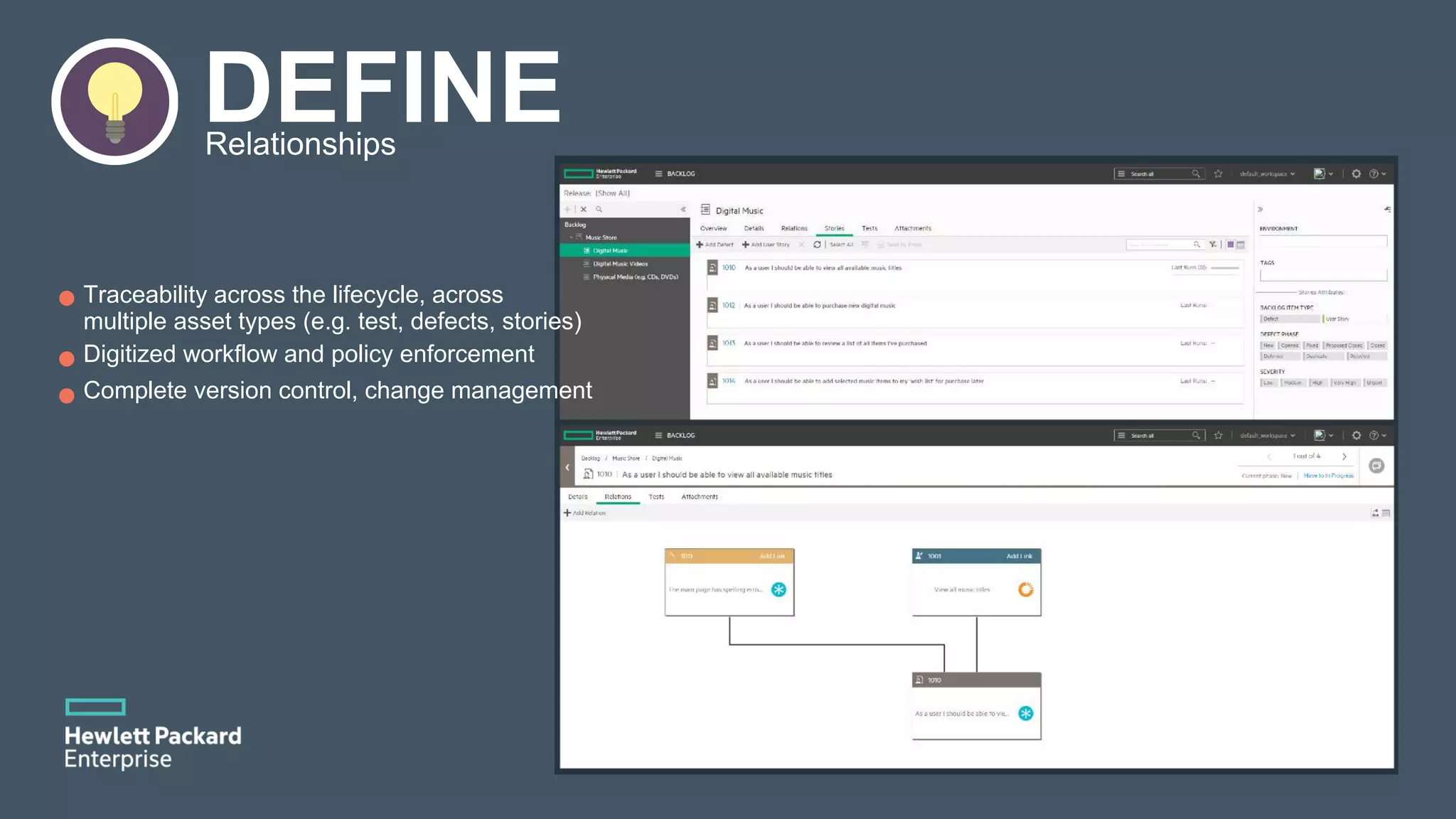Open the Relations tab in the upper screenshot
1456x819 pixels.
(x=794, y=228)
